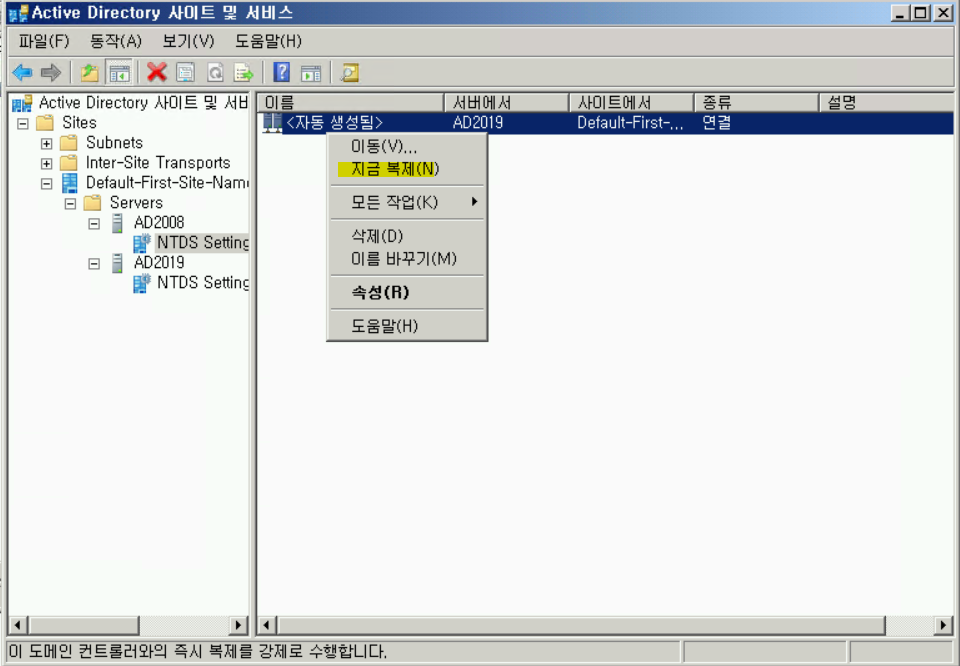
Task: Select the Servers tree item label
Action: click(137, 203)
